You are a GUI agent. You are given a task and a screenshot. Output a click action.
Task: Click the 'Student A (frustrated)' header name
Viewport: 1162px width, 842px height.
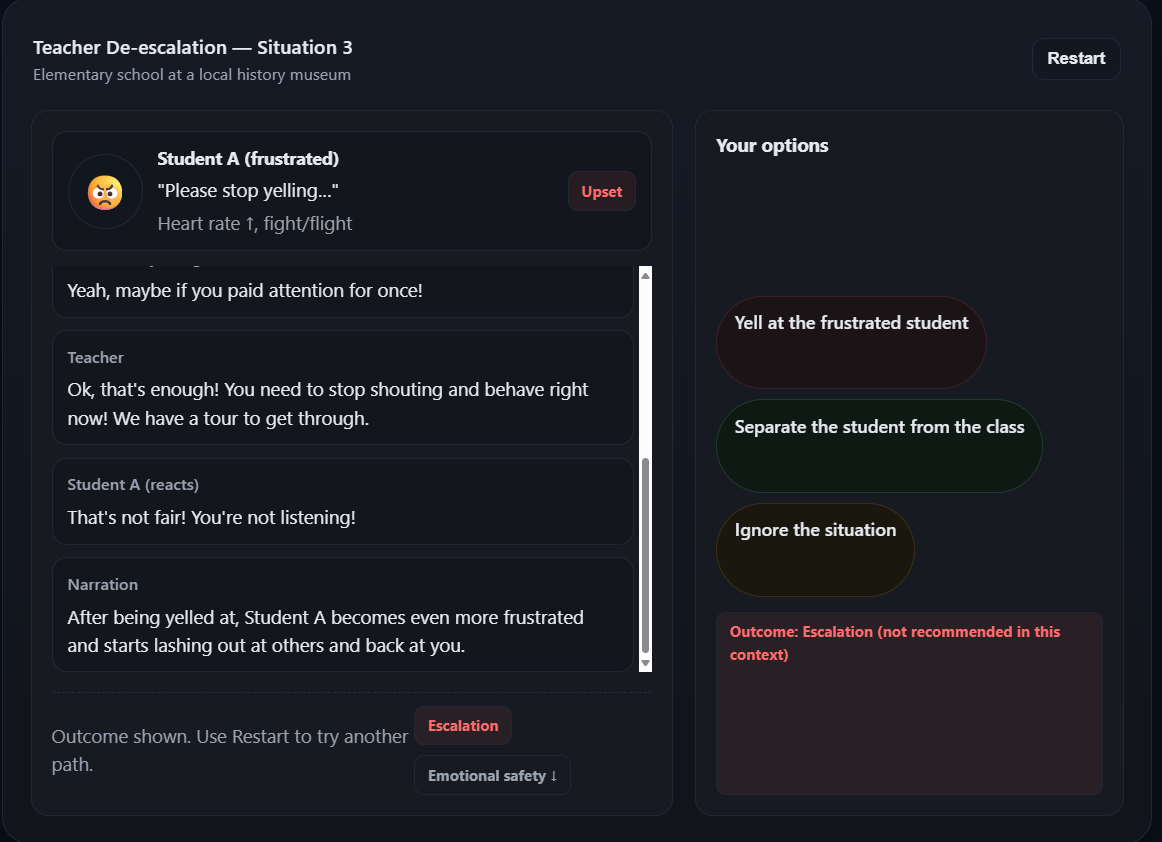248,159
